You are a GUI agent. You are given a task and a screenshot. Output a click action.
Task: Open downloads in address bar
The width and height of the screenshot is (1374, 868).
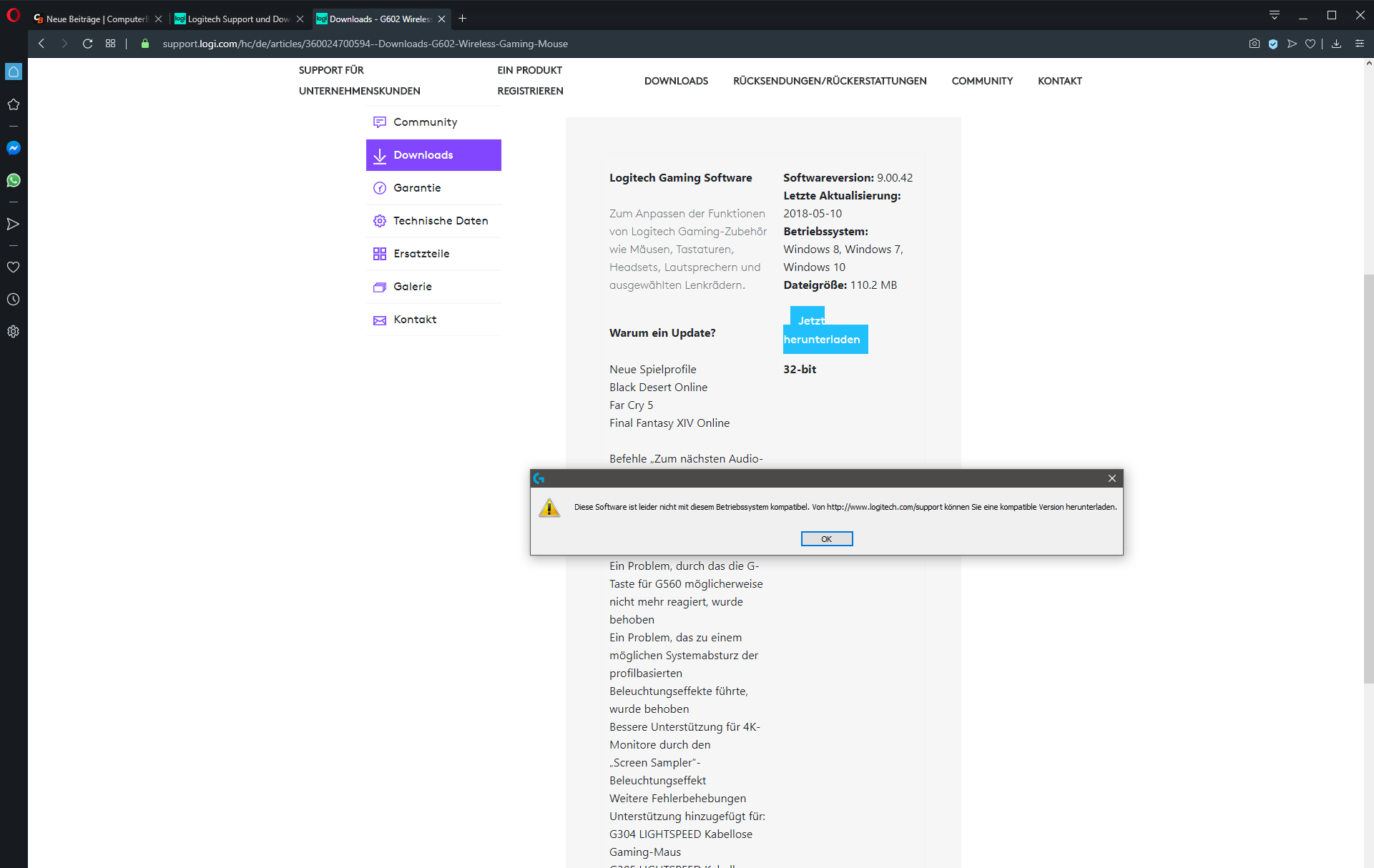(x=1336, y=44)
